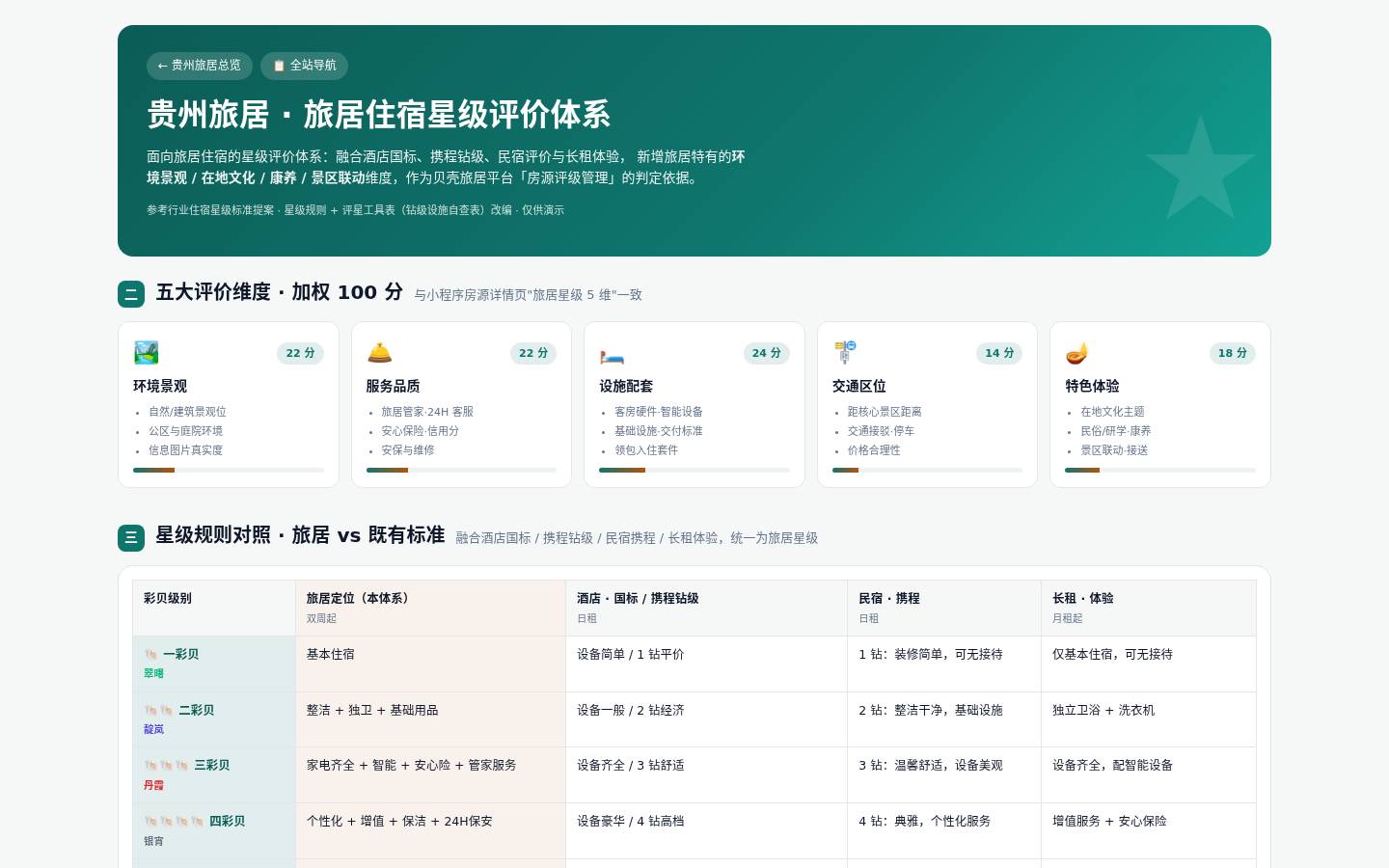This screenshot has width=1389, height=868.
Task: Click the landscape icon on 环境景观 card
Action: tap(146, 353)
